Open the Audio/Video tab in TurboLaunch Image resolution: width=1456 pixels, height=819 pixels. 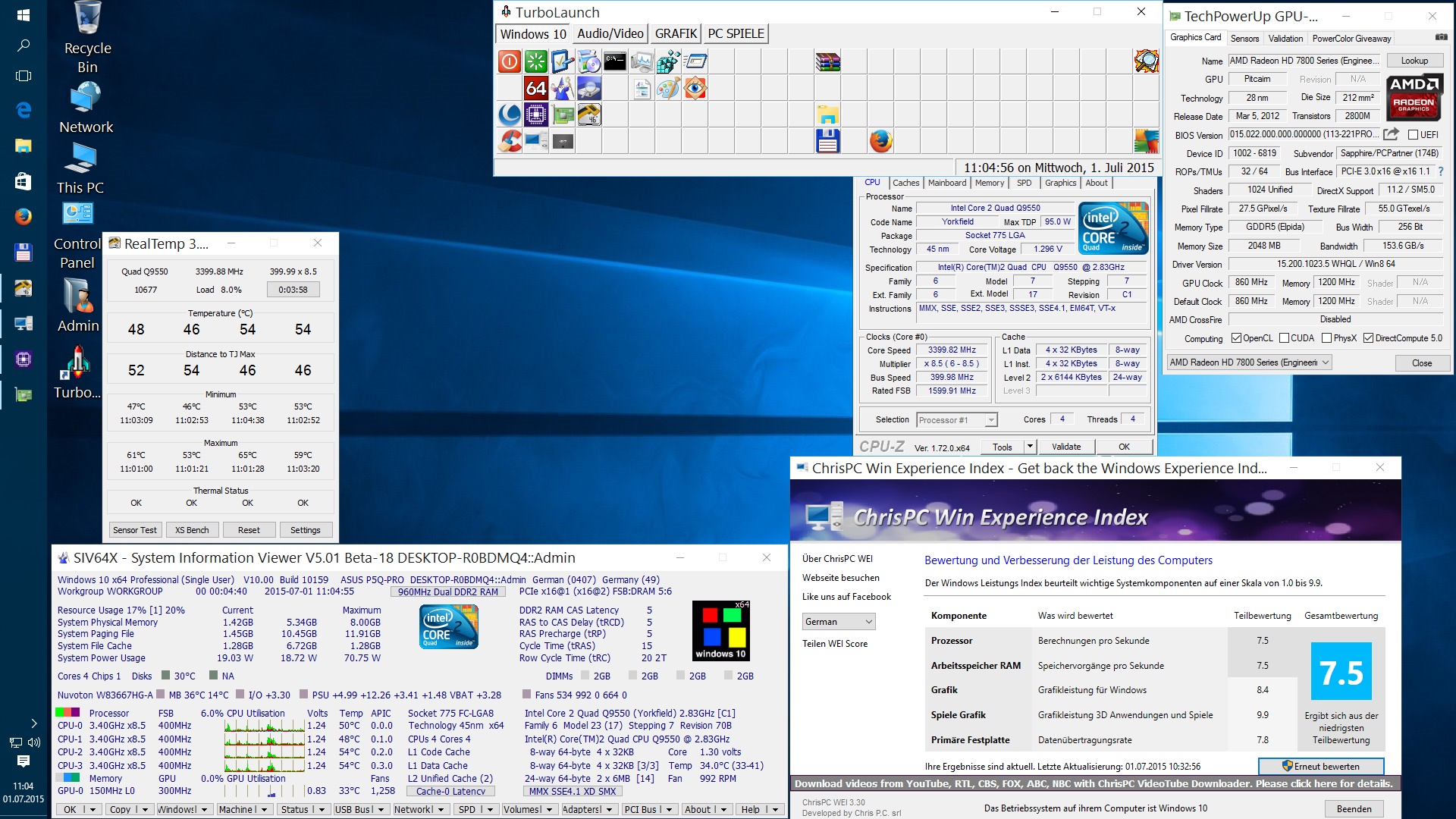610,33
